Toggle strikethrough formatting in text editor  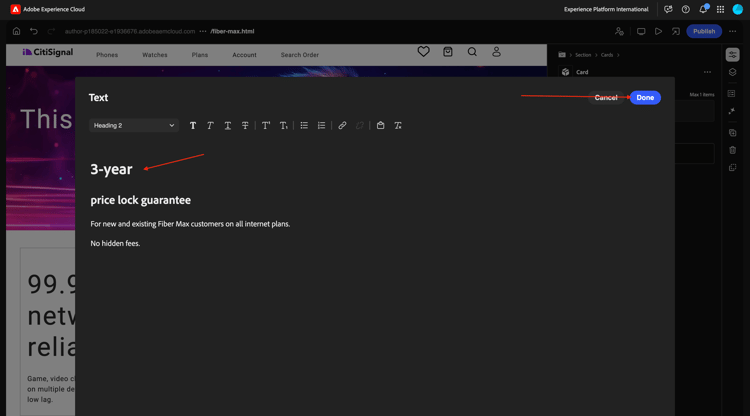click(245, 125)
